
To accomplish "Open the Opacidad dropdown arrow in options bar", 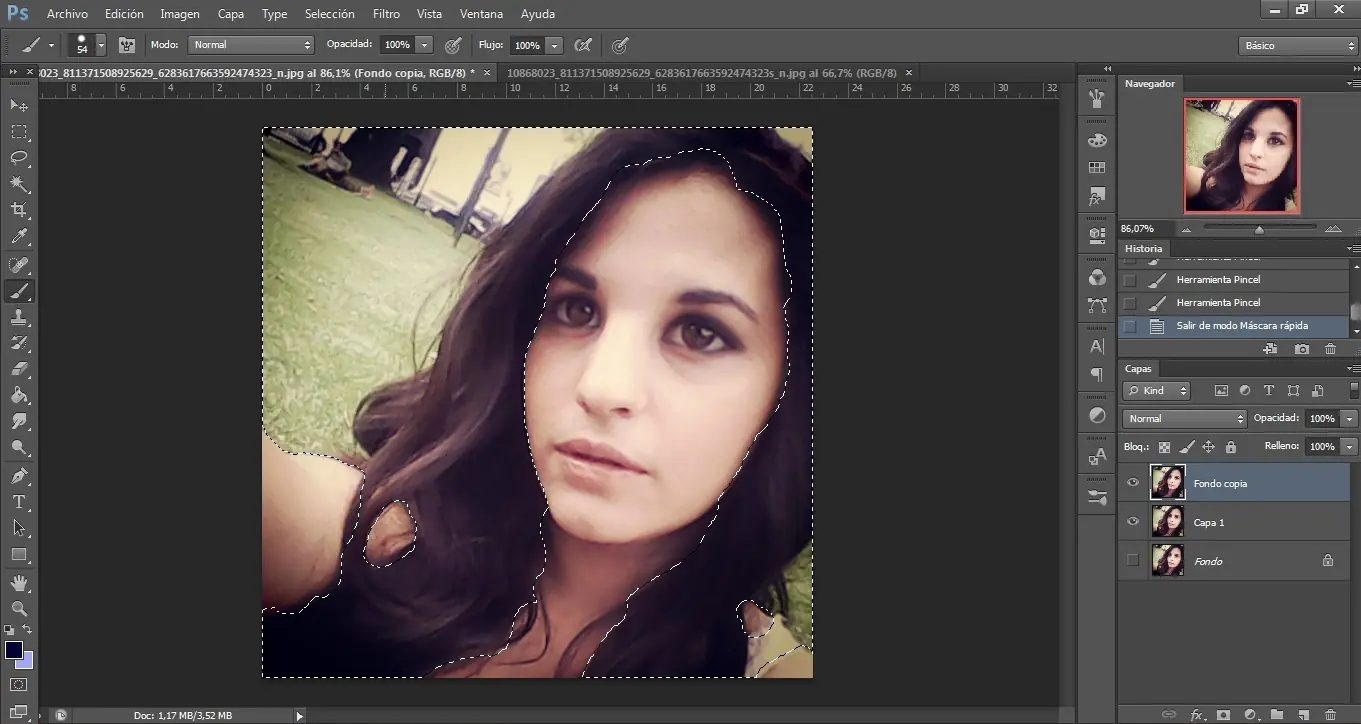I will pos(425,45).
